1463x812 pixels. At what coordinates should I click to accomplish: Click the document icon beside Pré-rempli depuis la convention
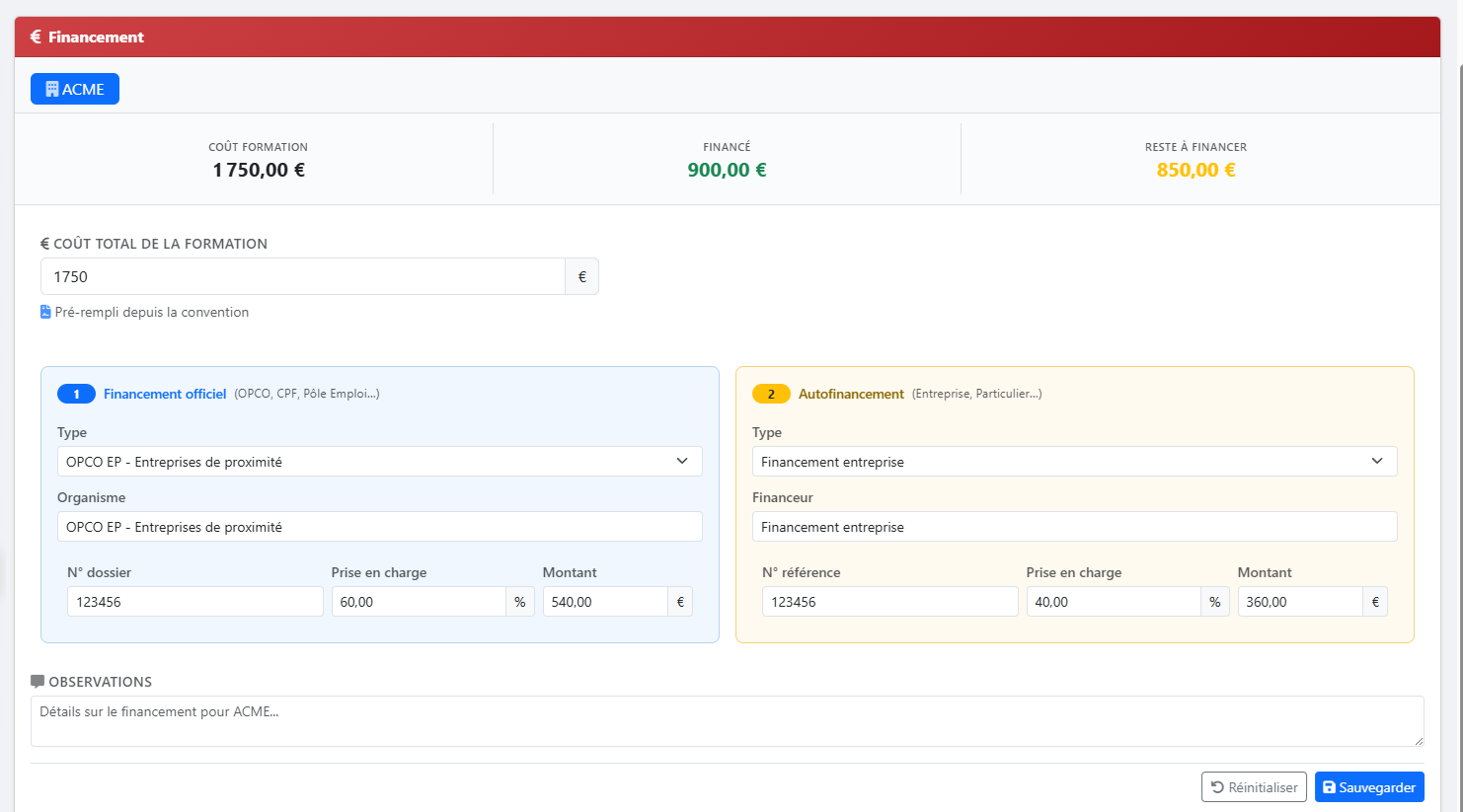45,312
